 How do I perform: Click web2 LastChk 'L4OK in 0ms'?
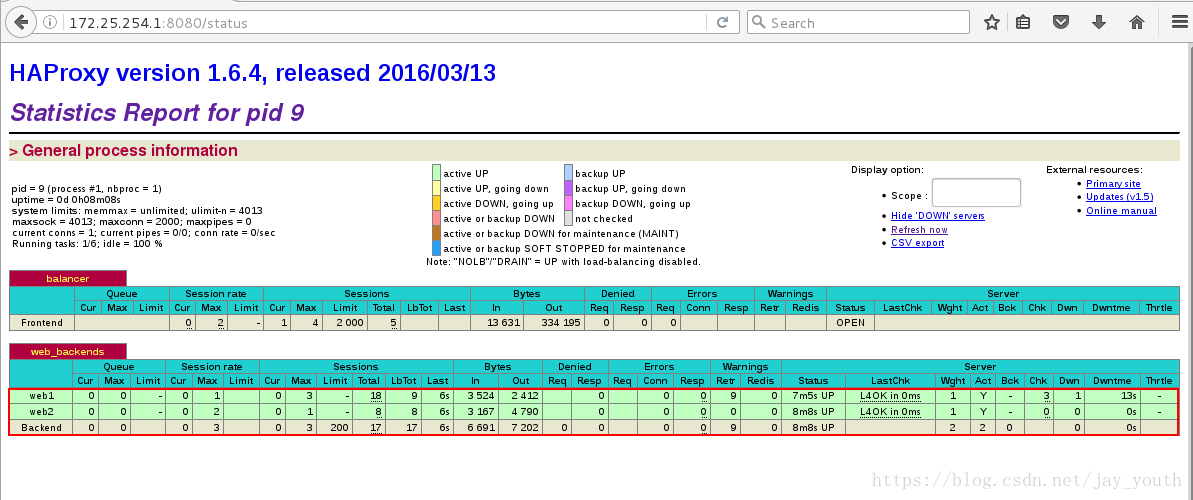(890, 412)
